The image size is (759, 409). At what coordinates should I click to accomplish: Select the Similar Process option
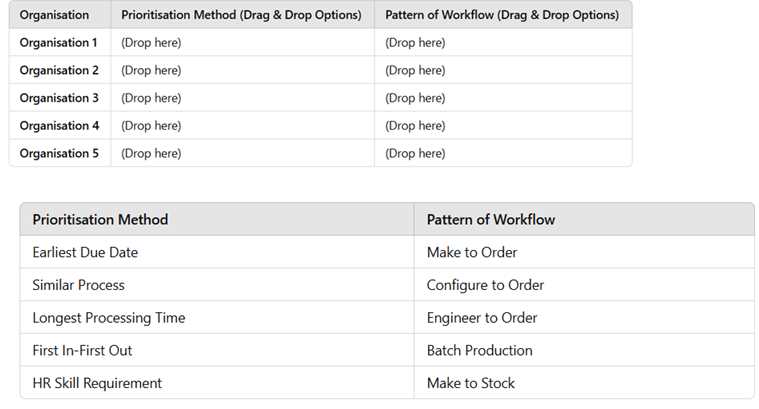78,285
